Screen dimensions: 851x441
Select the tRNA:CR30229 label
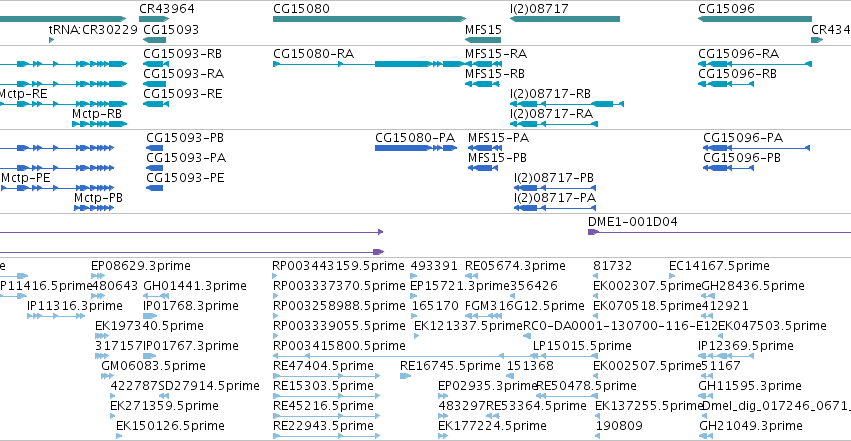[x=93, y=29]
